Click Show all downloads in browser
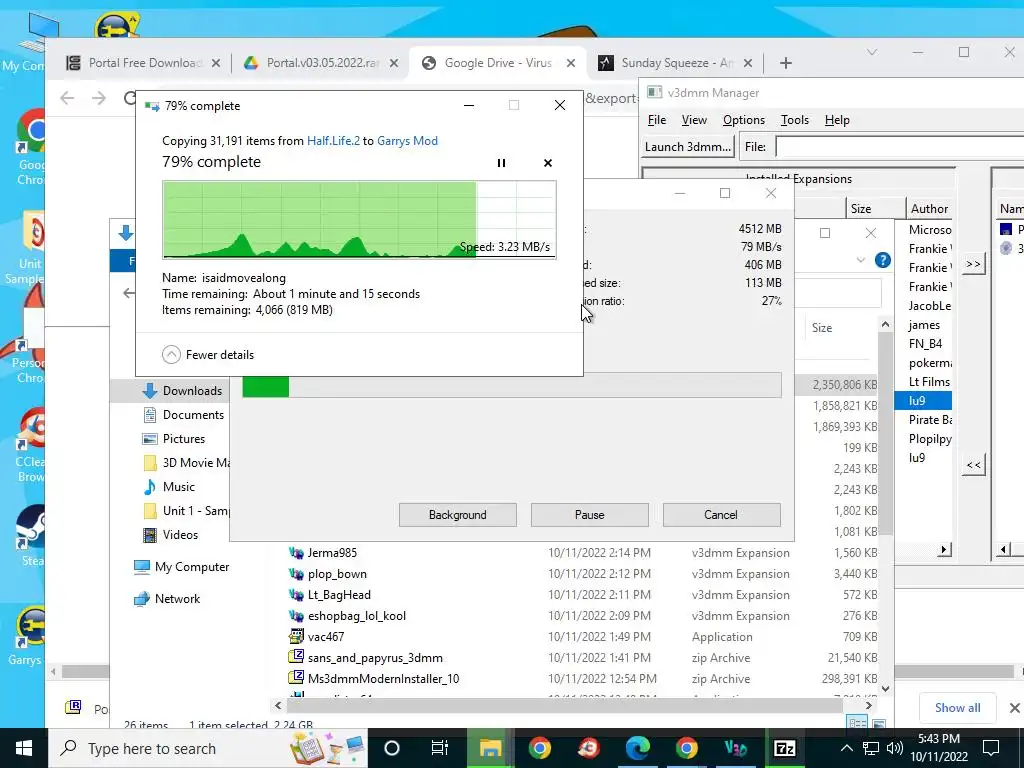The image size is (1024, 768). 957,708
